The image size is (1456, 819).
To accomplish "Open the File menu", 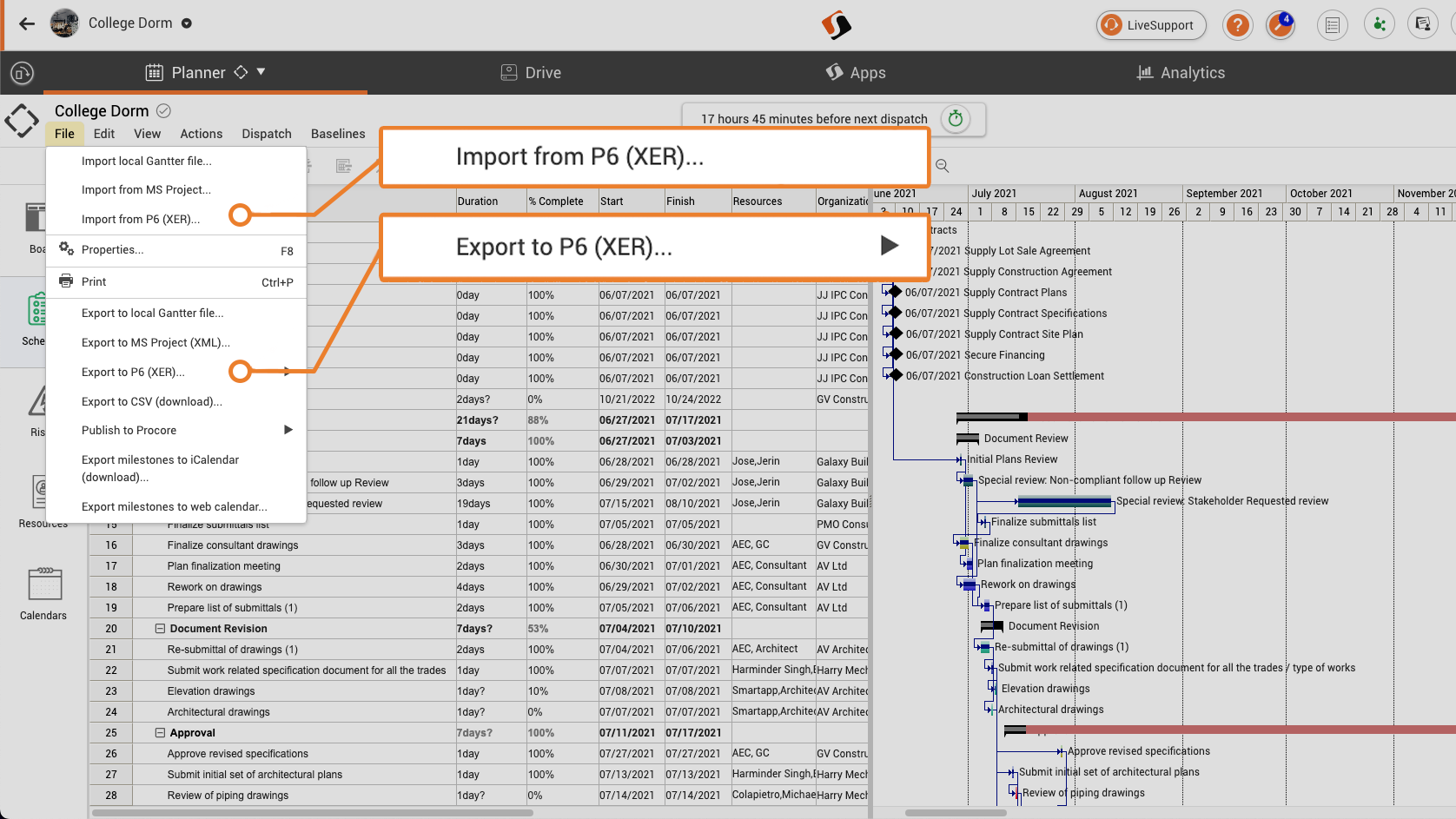I will coord(64,134).
